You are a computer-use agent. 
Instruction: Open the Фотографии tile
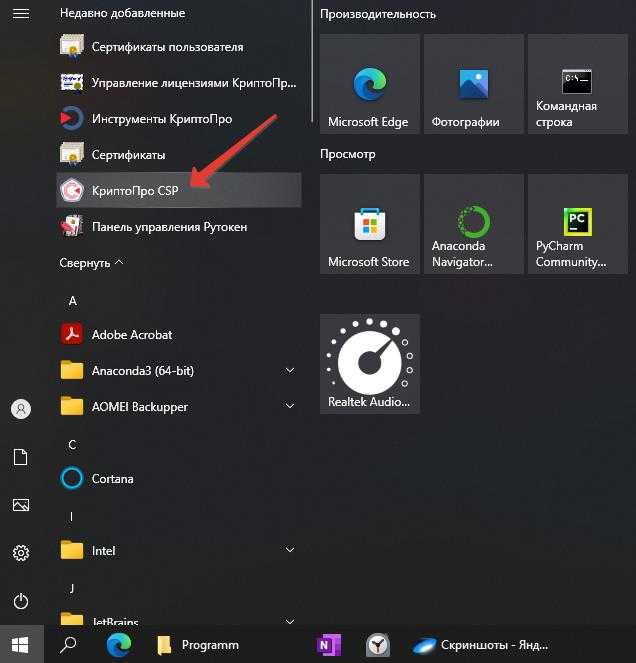474,84
